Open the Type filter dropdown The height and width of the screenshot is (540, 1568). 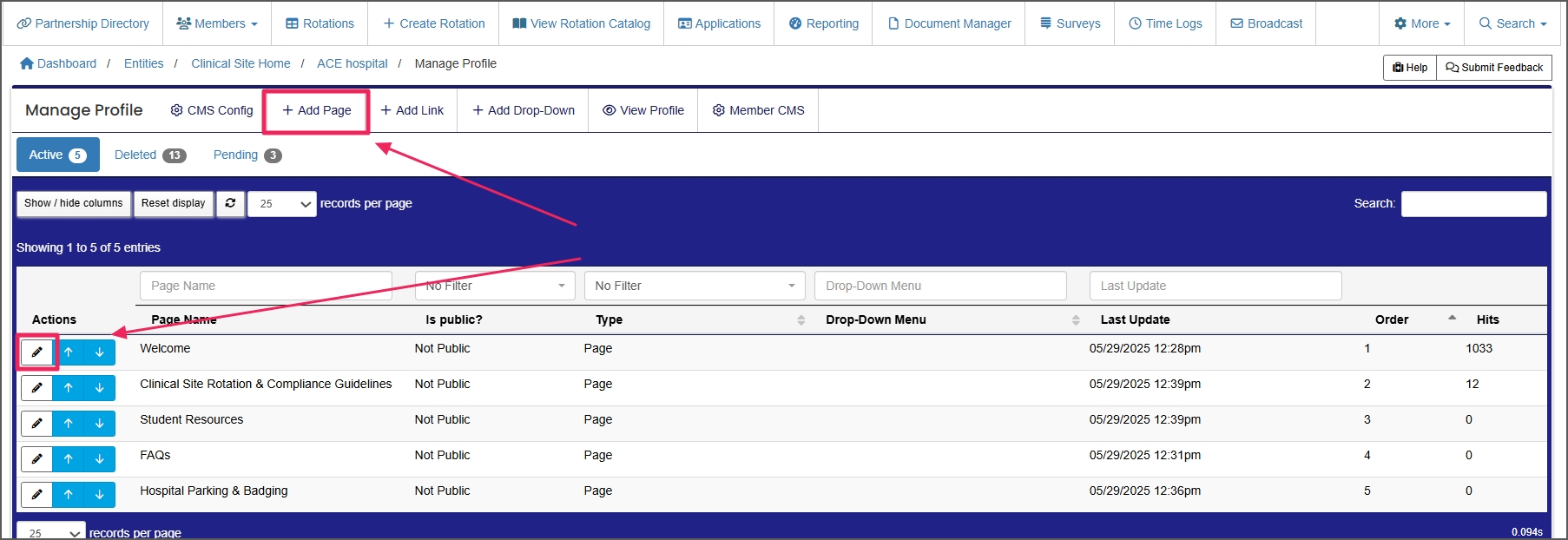point(695,286)
